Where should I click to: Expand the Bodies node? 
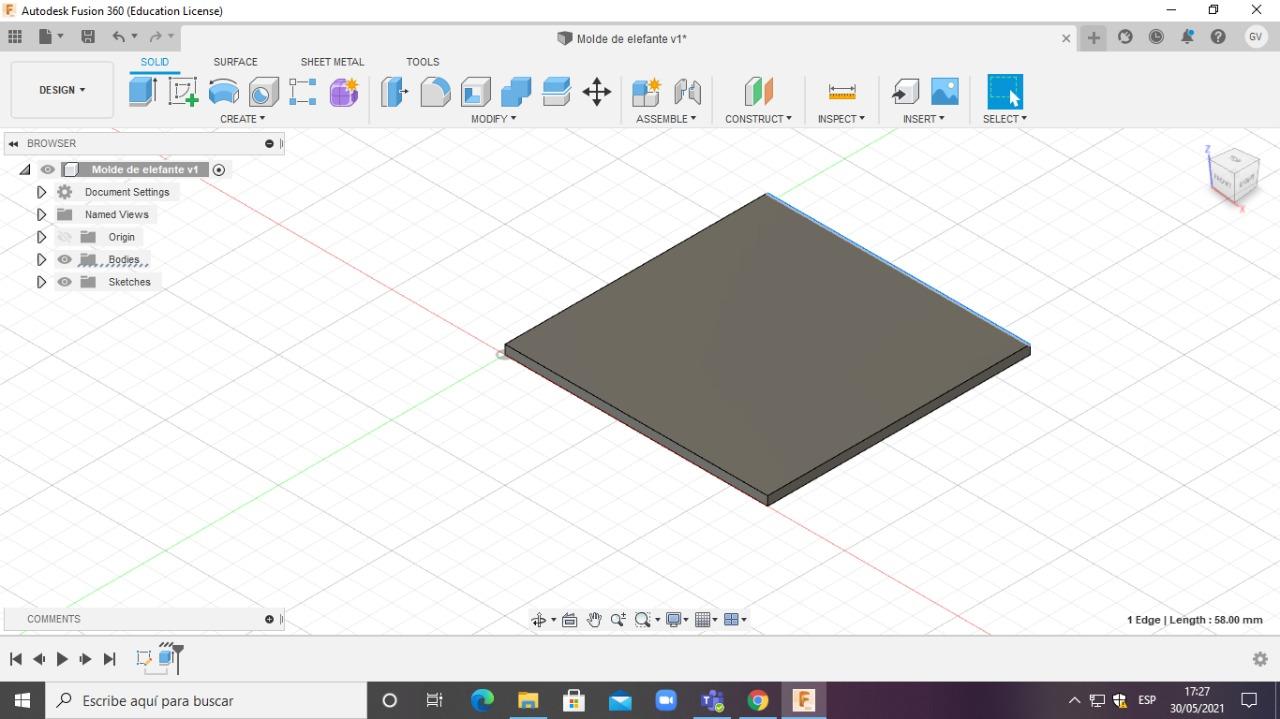pos(41,260)
